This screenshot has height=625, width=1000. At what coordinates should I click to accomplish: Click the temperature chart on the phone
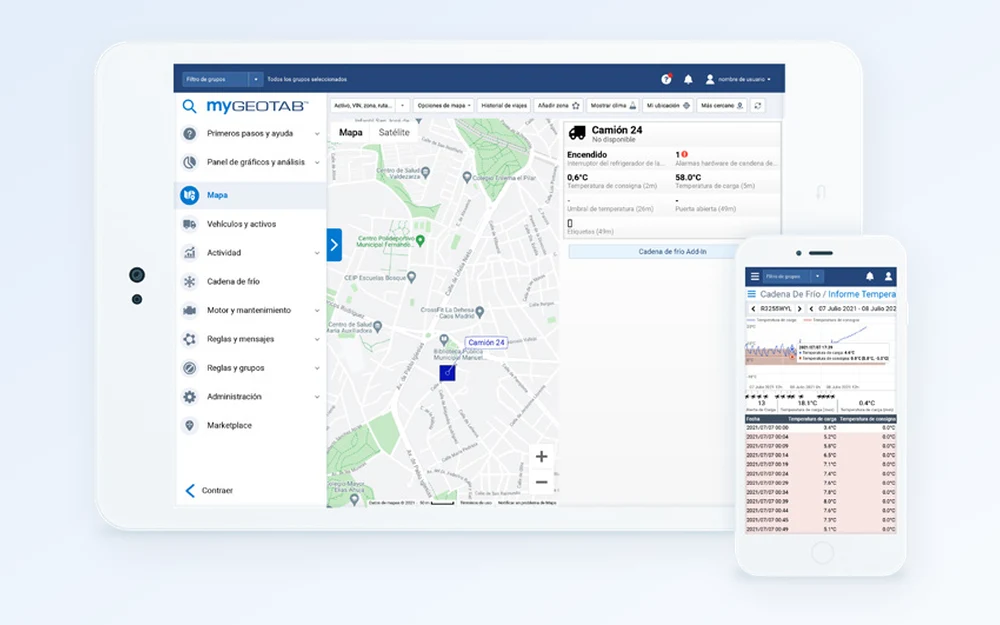click(x=820, y=353)
